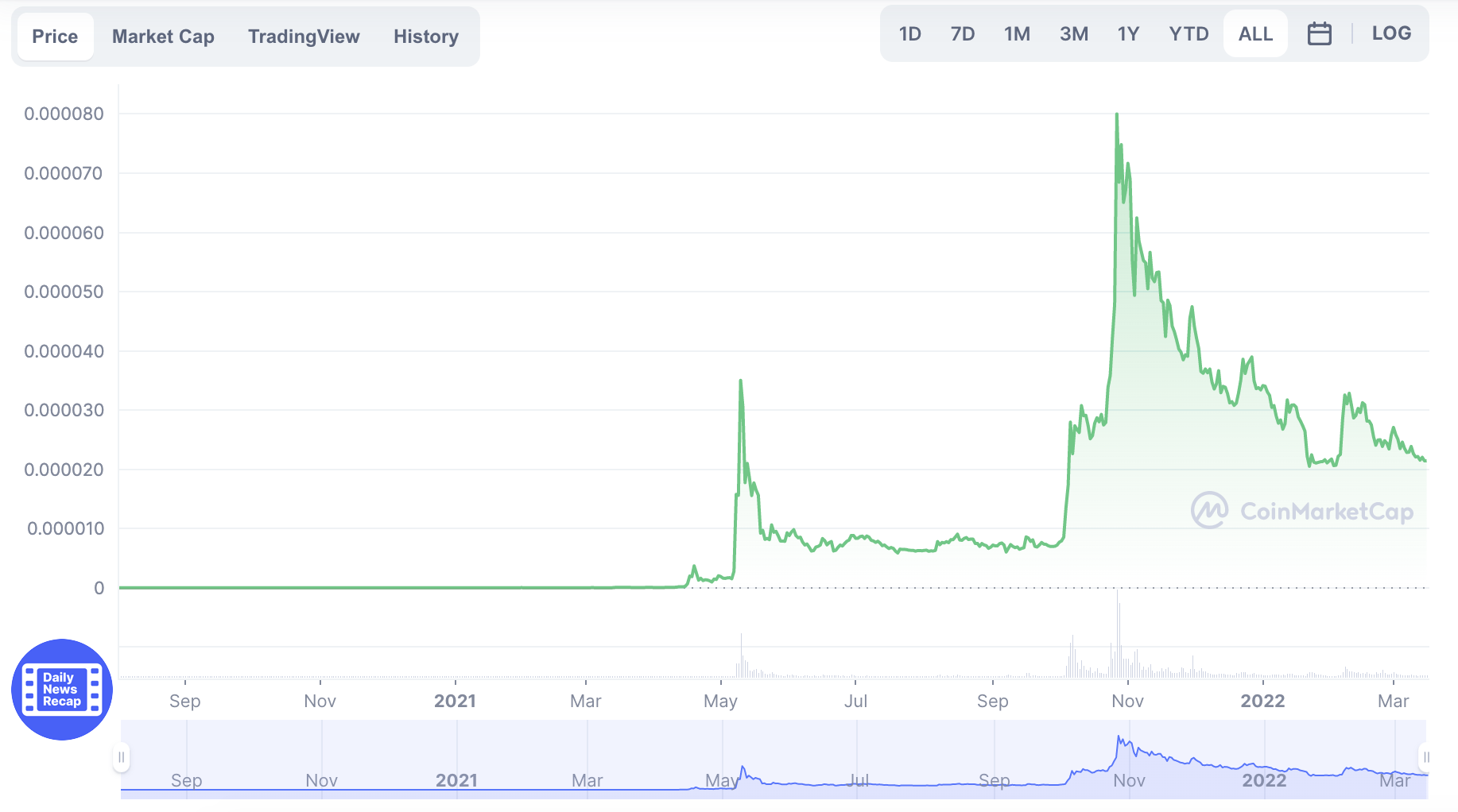Click the 2021 label on main x-axis
Screen dimensions: 1458x812
pos(455,701)
